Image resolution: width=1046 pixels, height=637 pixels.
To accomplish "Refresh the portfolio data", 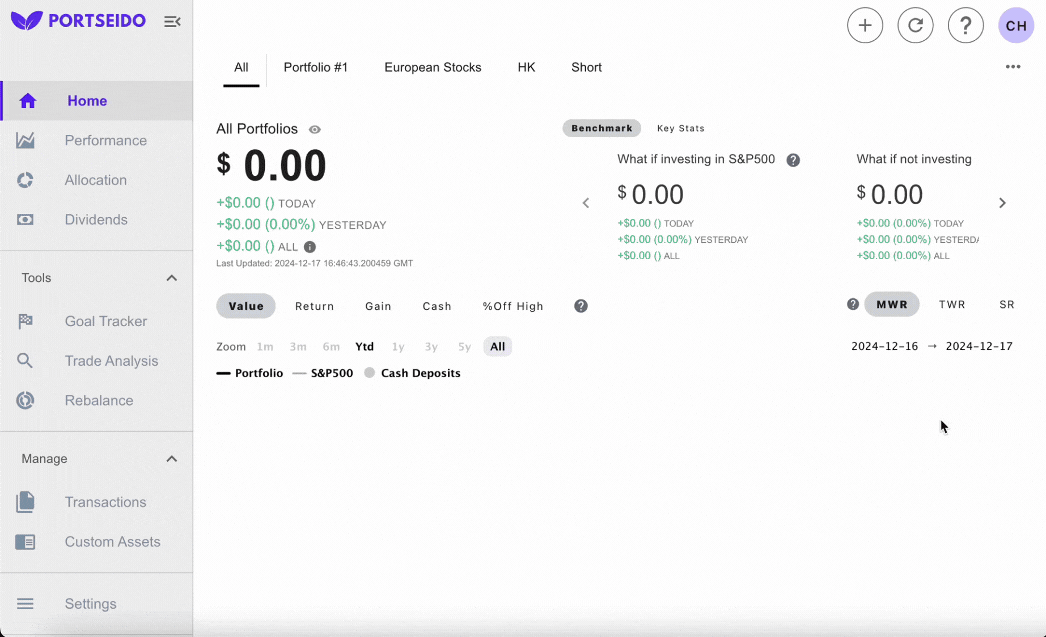I will tap(915, 25).
